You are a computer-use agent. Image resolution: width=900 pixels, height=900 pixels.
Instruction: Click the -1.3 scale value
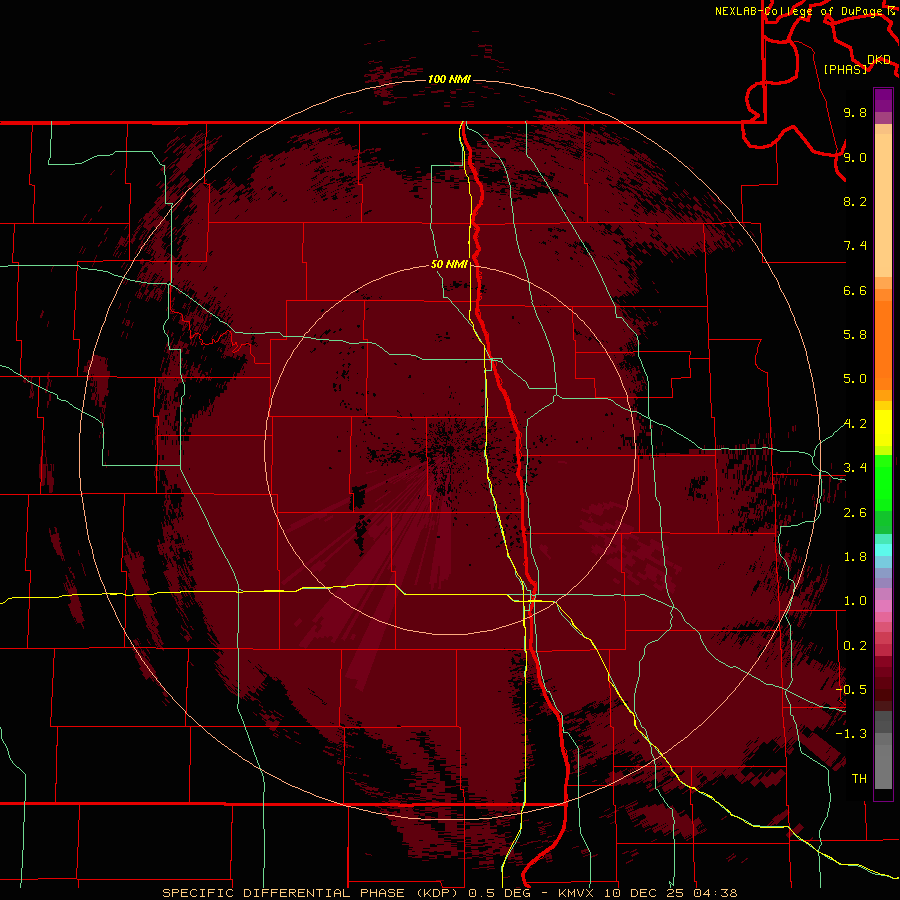point(851,734)
